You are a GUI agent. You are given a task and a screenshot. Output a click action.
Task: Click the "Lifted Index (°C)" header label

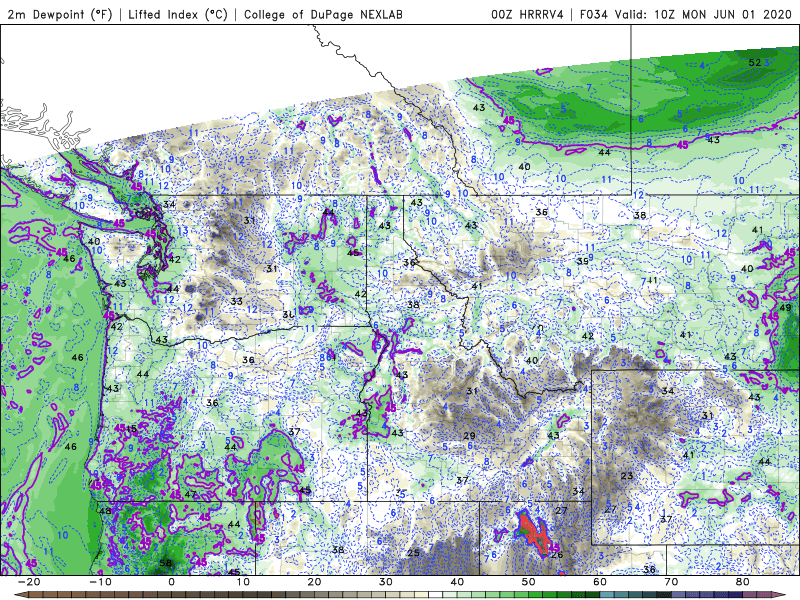point(178,14)
